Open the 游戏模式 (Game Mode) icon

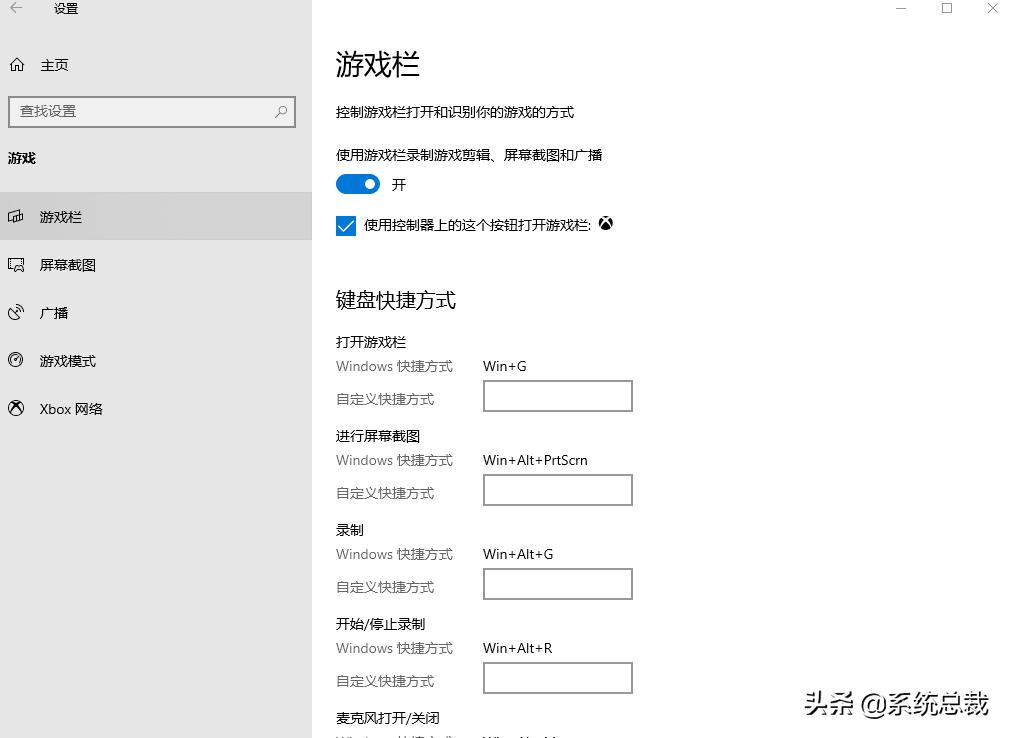[16, 360]
